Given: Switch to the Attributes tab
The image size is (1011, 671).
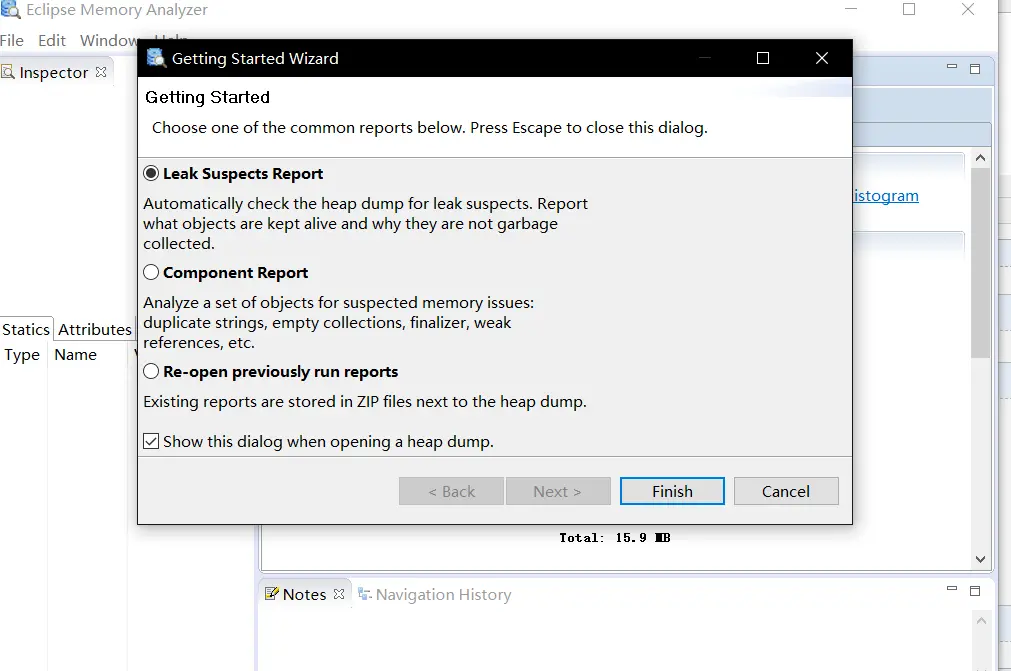Looking at the screenshot, I should point(95,329).
